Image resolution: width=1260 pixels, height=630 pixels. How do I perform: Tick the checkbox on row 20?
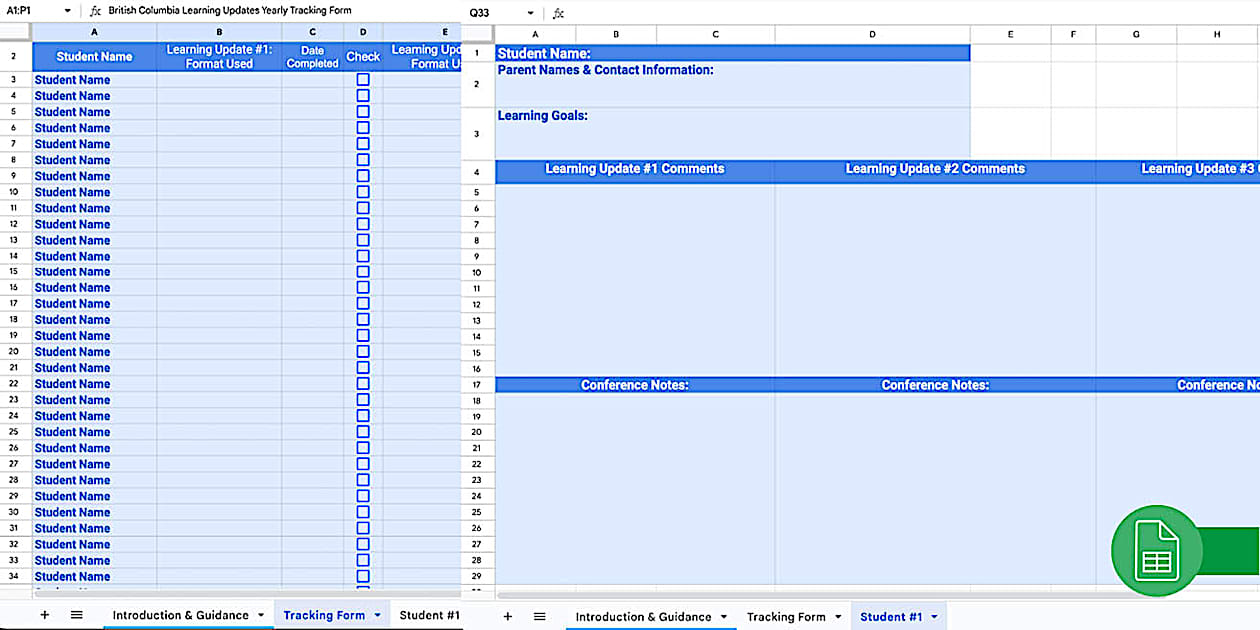(363, 351)
